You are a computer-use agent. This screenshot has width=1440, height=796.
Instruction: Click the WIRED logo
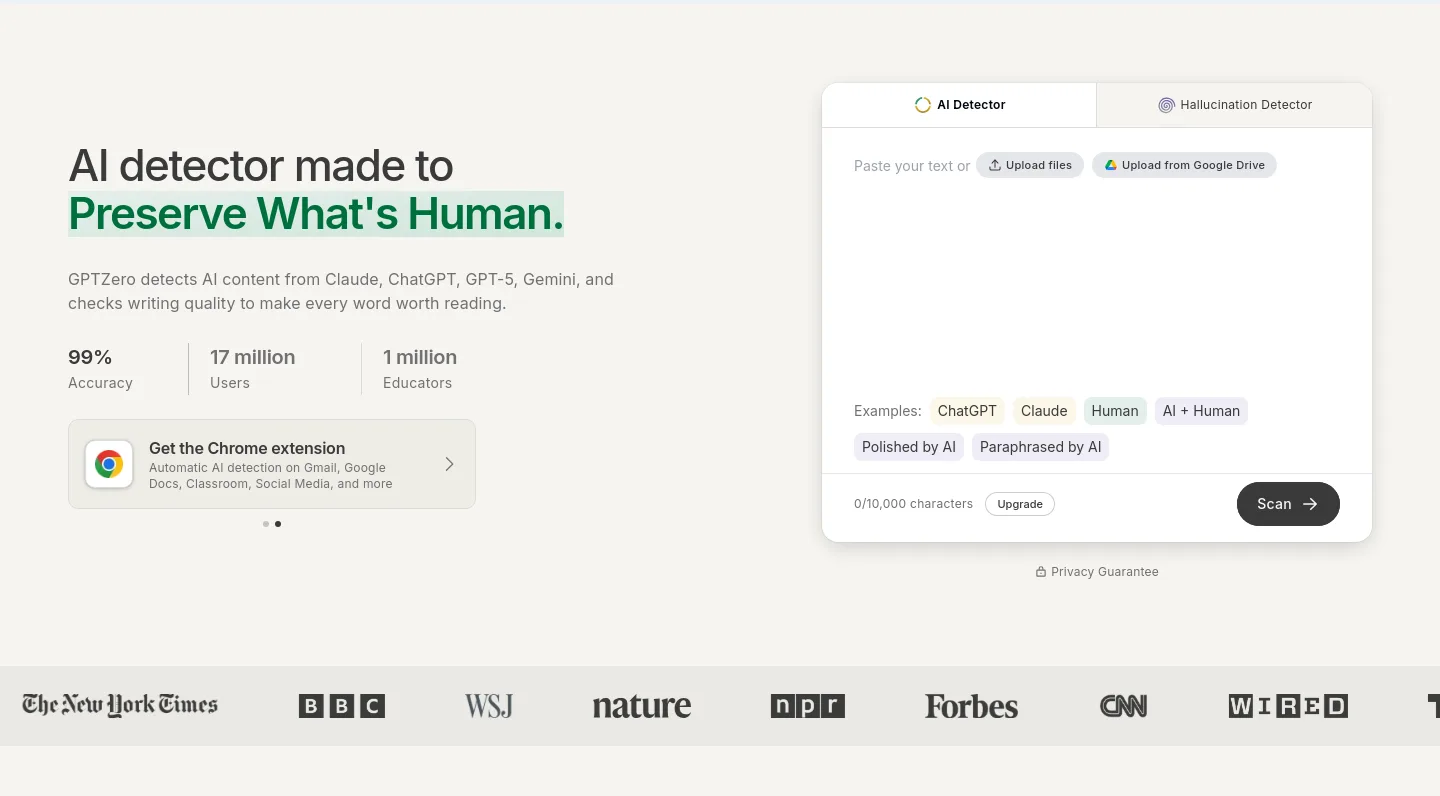(x=1288, y=706)
